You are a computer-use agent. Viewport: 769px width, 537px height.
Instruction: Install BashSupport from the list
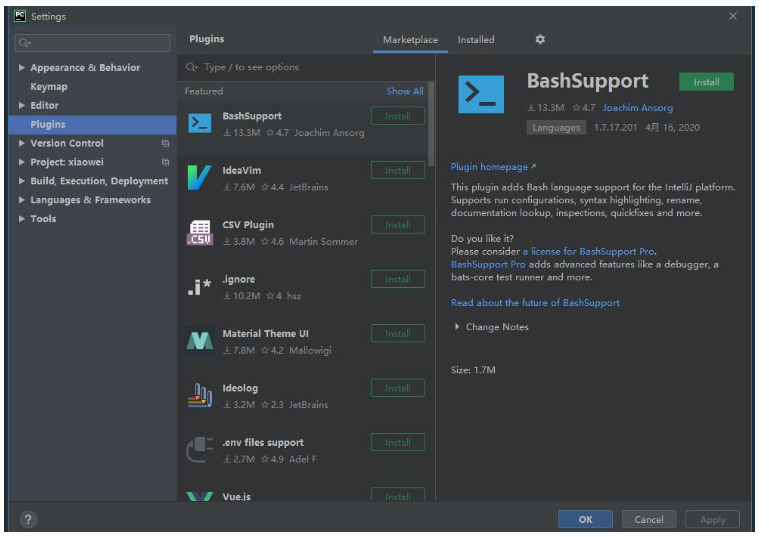pos(398,116)
